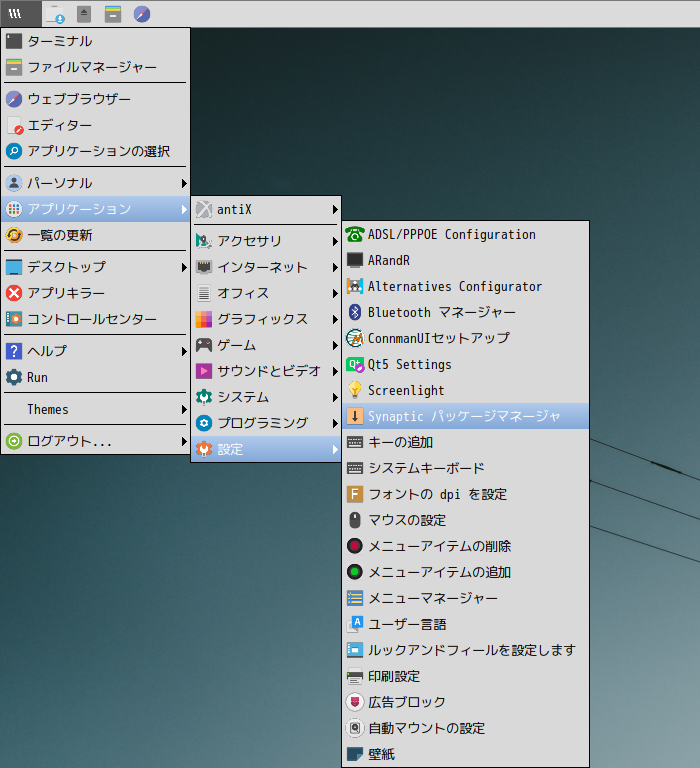Open the サウンドとビデオ category
The height and width of the screenshot is (768, 700).
[x=266, y=371]
